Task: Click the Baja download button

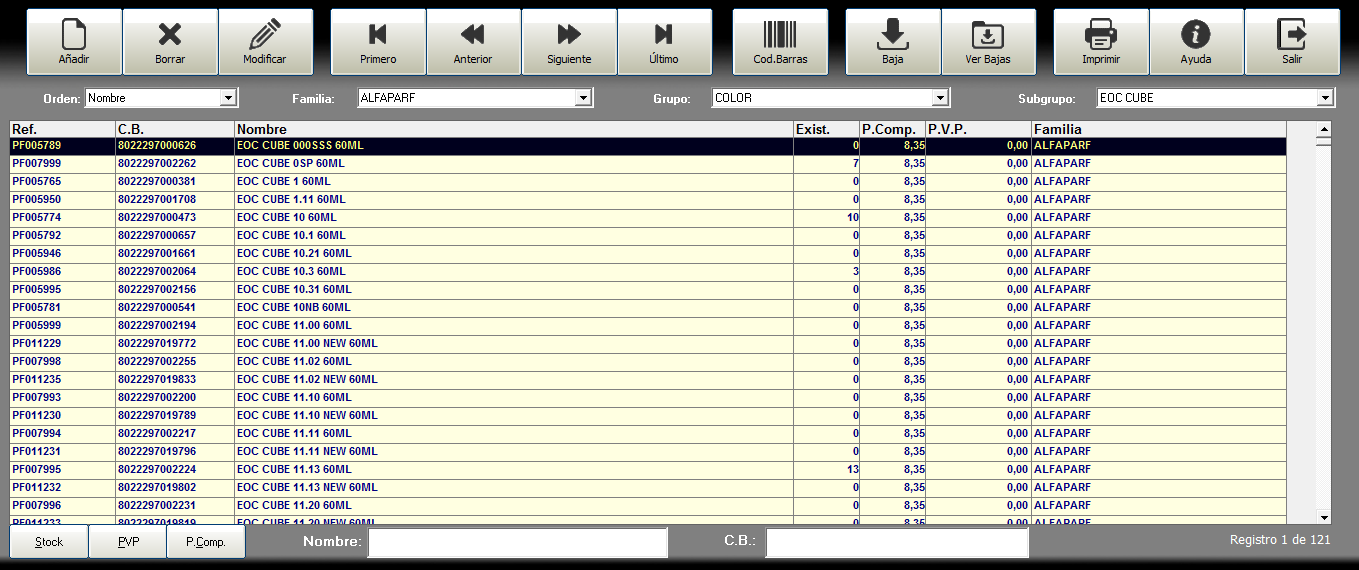Action: pos(893,42)
